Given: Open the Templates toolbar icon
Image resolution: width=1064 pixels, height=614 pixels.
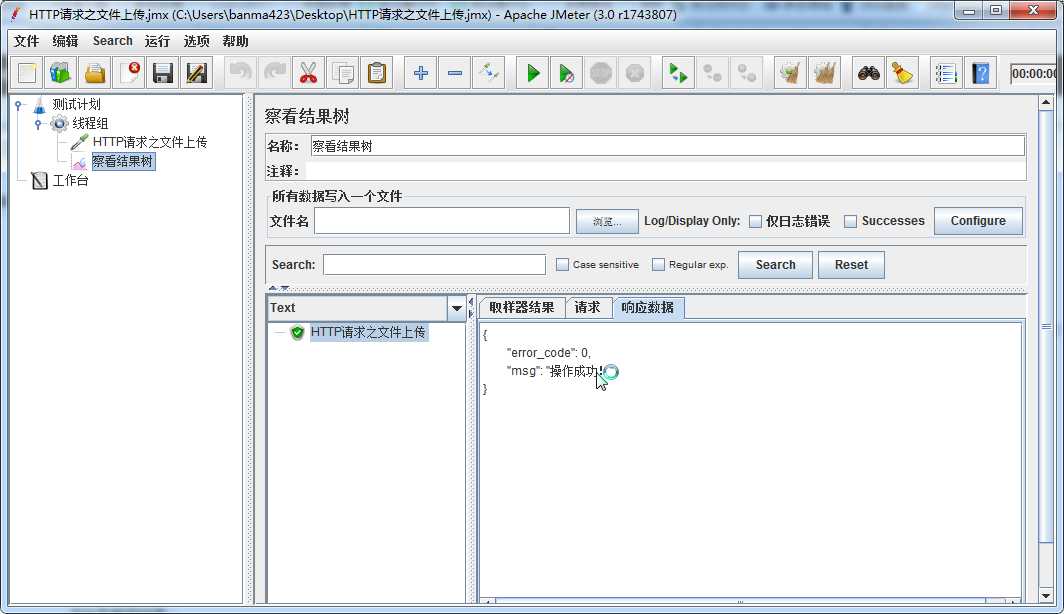Looking at the screenshot, I should 60,73.
